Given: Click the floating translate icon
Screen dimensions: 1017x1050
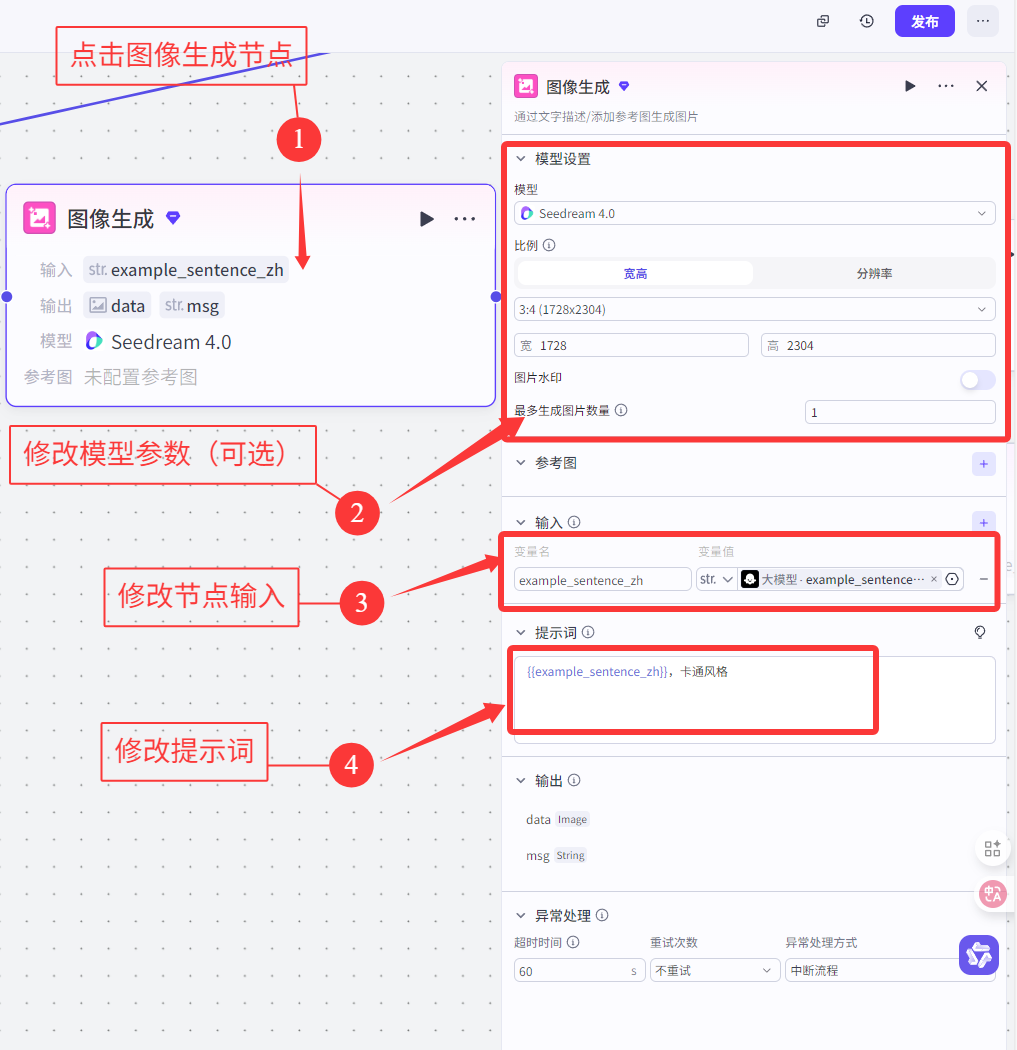Looking at the screenshot, I should coord(993,894).
